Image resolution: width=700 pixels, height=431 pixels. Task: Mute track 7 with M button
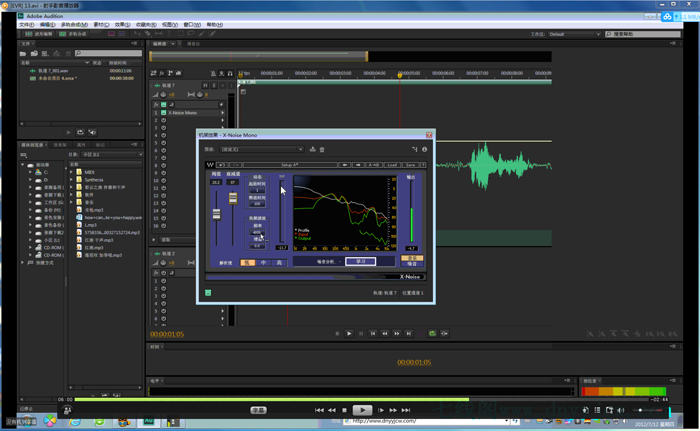click(x=205, y=85)
